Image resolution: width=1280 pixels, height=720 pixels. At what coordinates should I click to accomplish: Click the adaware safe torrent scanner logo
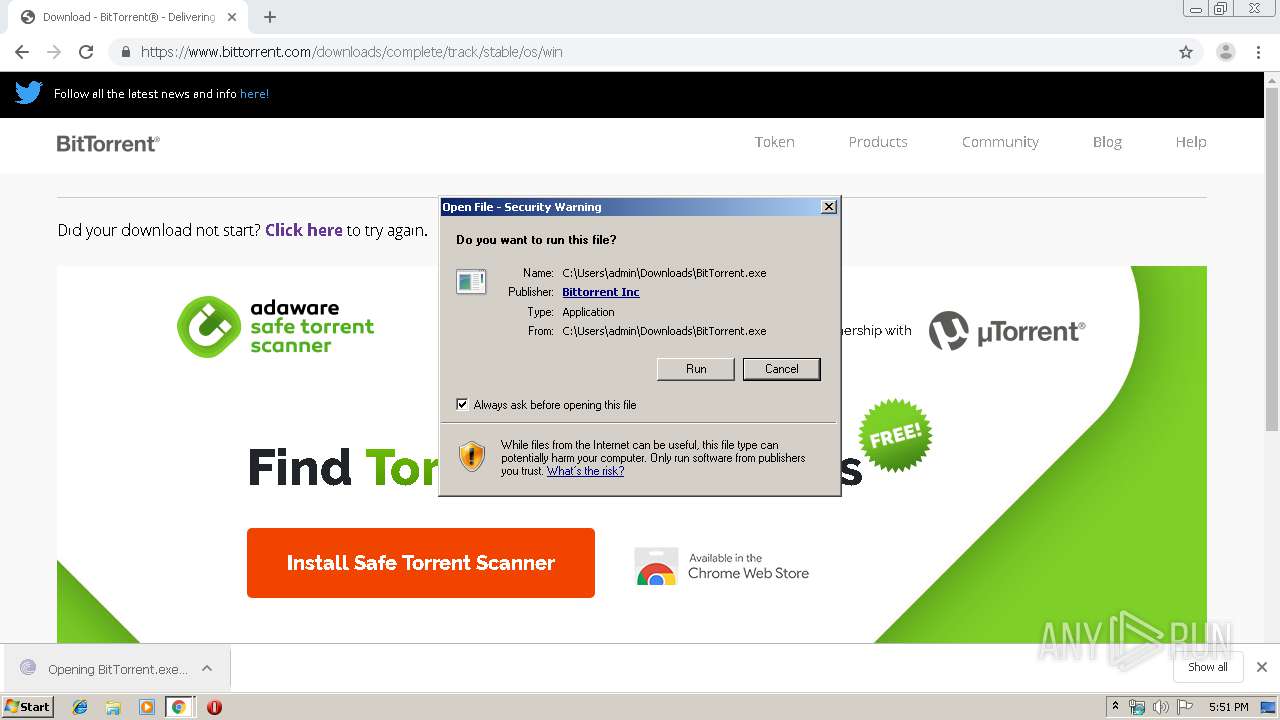click(276, 326)
